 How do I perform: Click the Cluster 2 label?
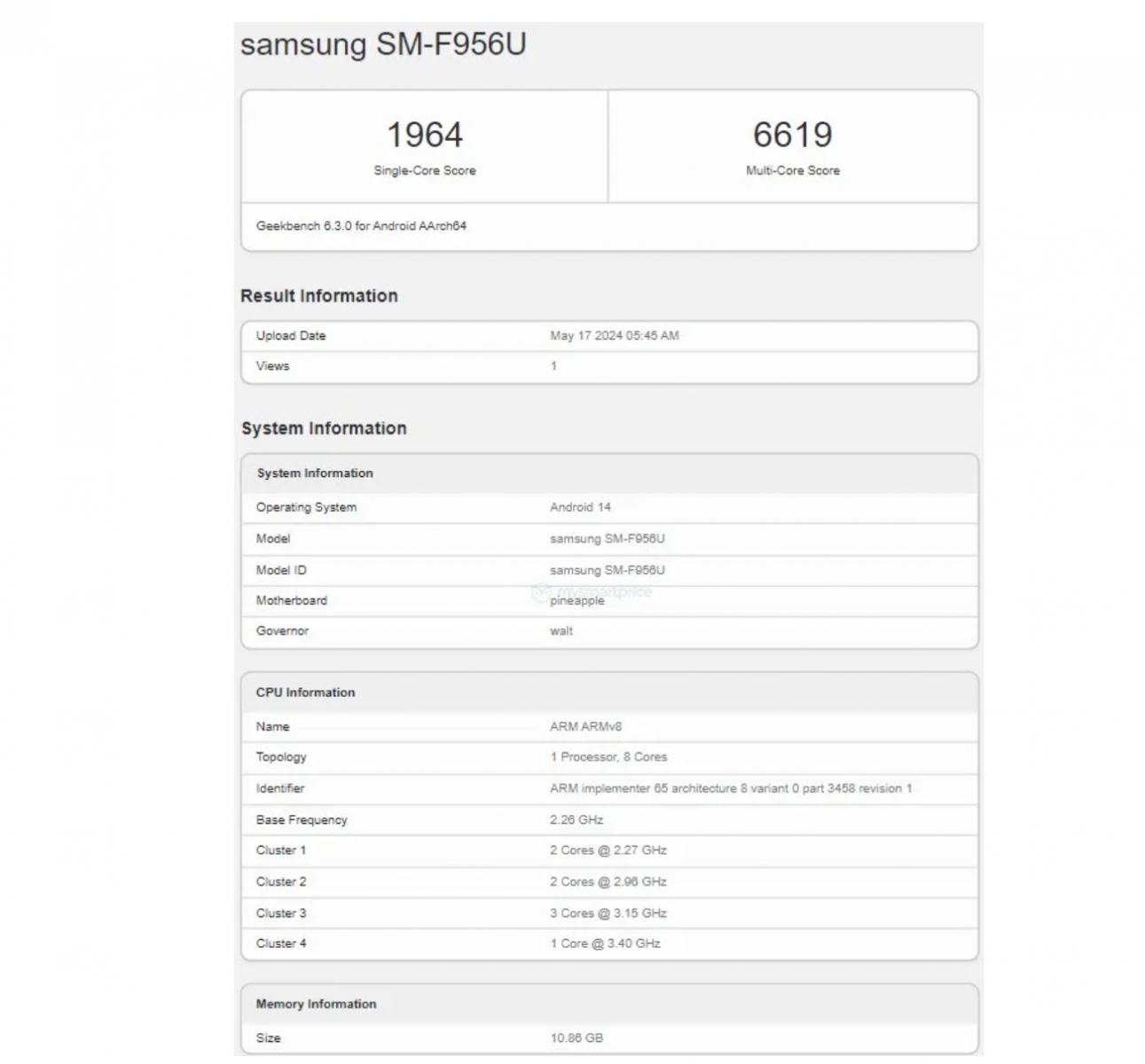pyautogui.click(x=281, y=882)
